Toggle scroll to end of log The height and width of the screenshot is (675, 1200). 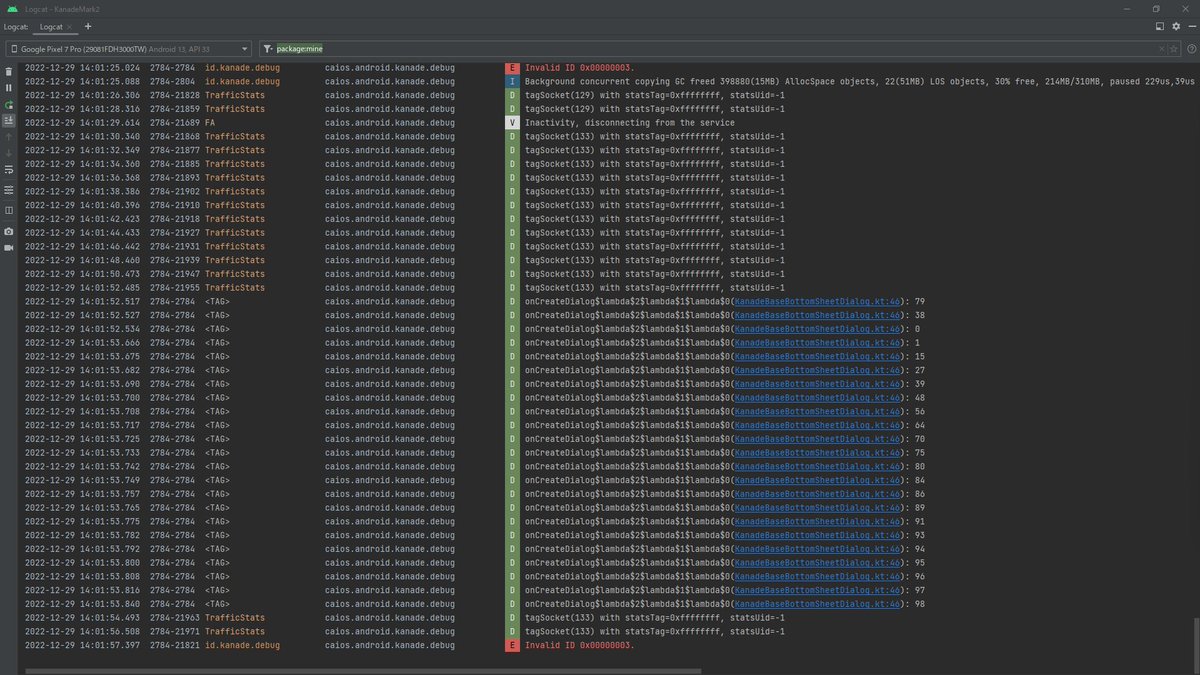pyautogui.click(x=9, y=120)
